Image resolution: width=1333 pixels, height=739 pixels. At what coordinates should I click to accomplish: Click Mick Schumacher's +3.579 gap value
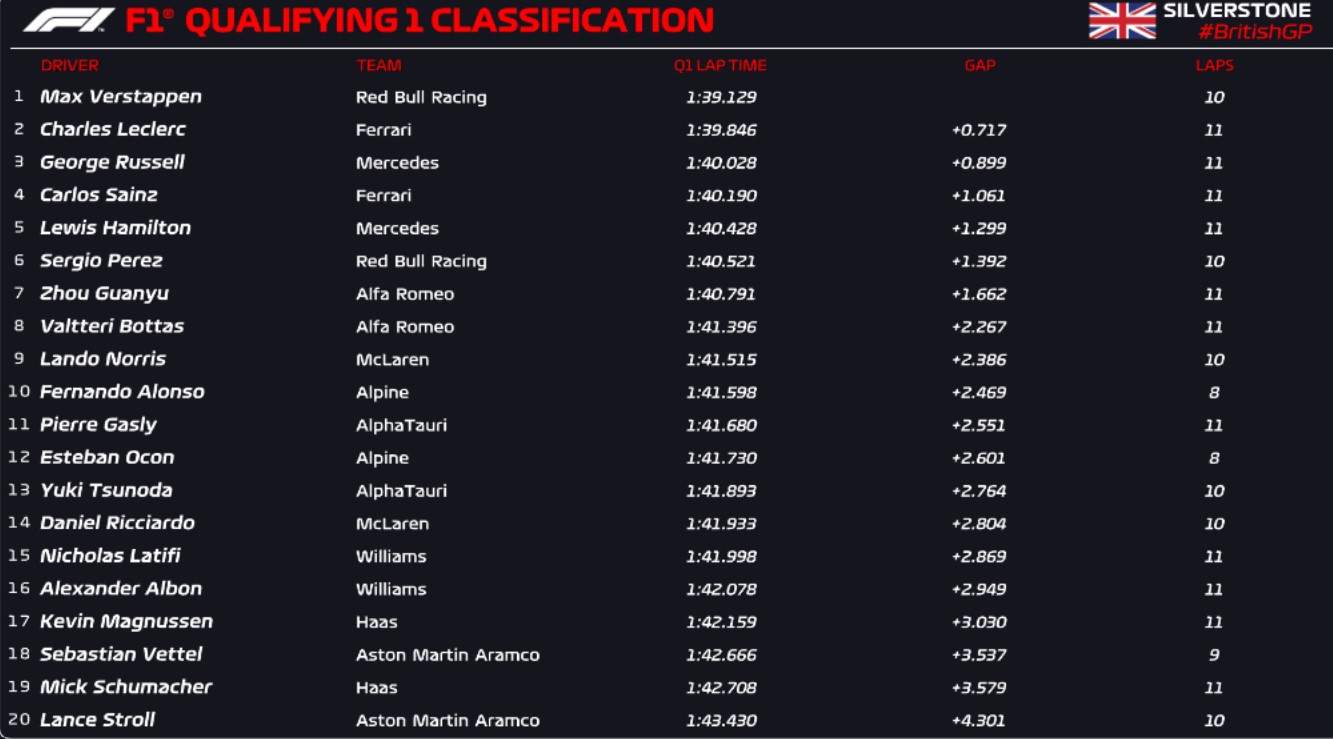pos(979,688)
